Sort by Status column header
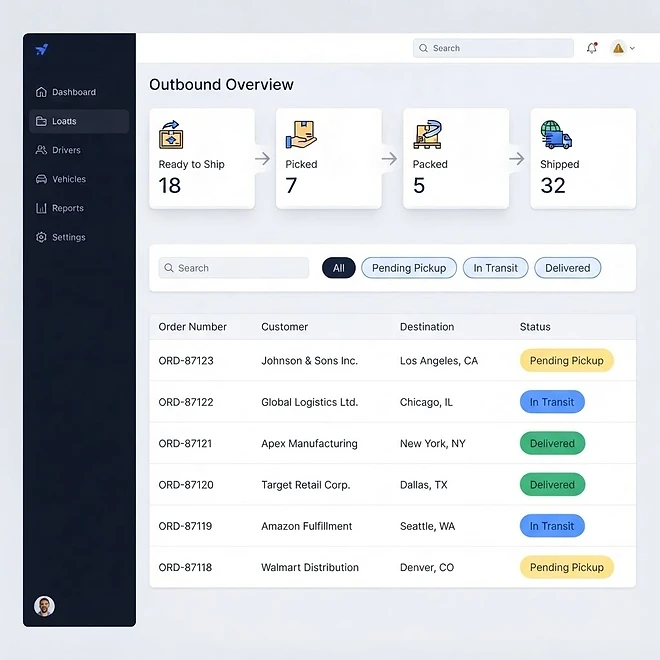 point(535,327)
